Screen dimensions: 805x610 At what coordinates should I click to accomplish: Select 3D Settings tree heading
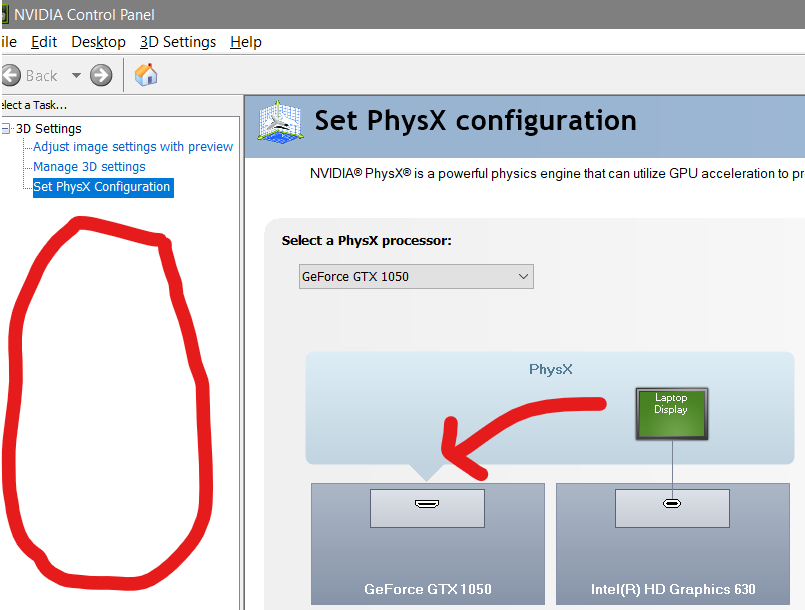point(48,128)
